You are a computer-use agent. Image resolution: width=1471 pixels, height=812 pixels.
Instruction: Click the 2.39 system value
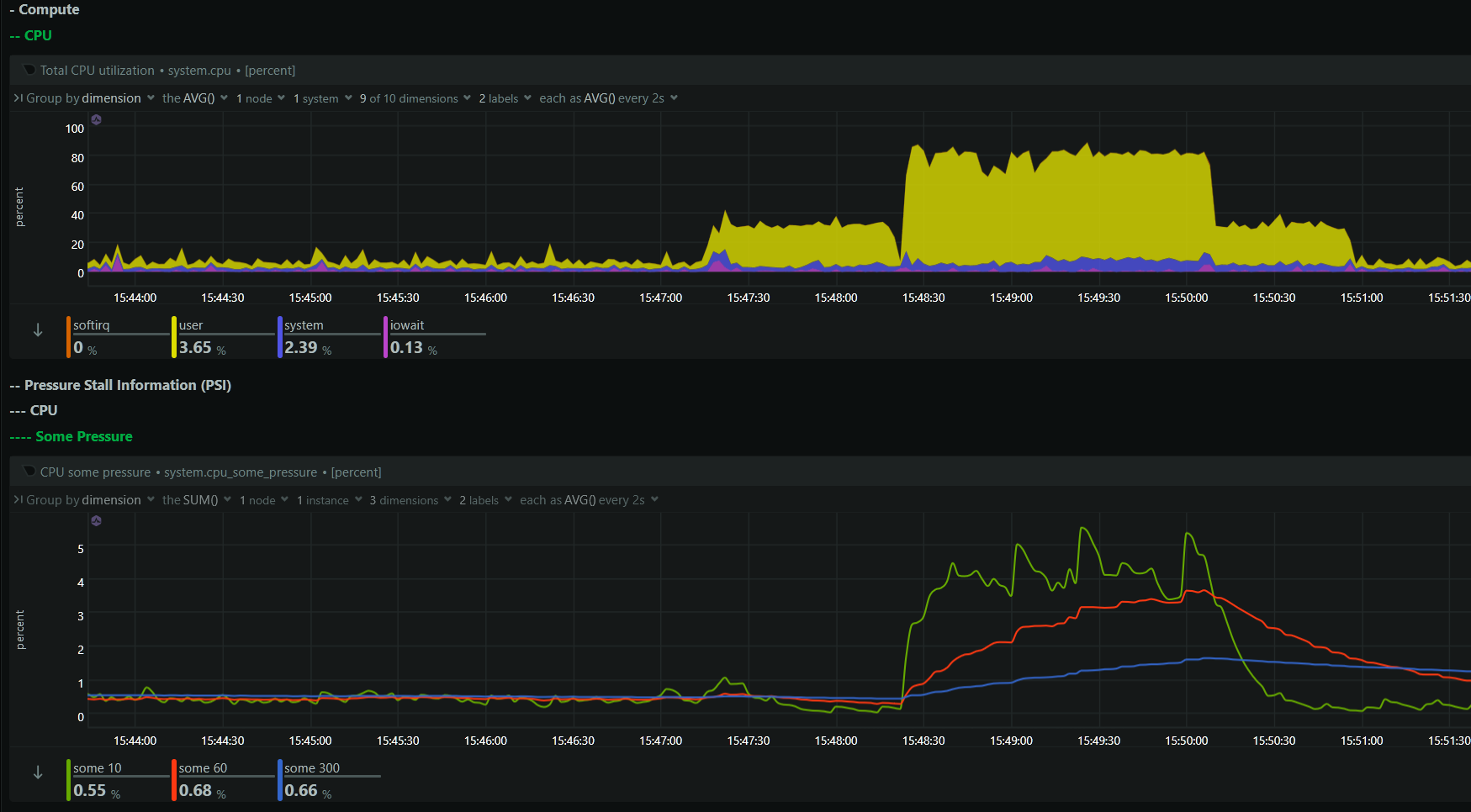301,347
